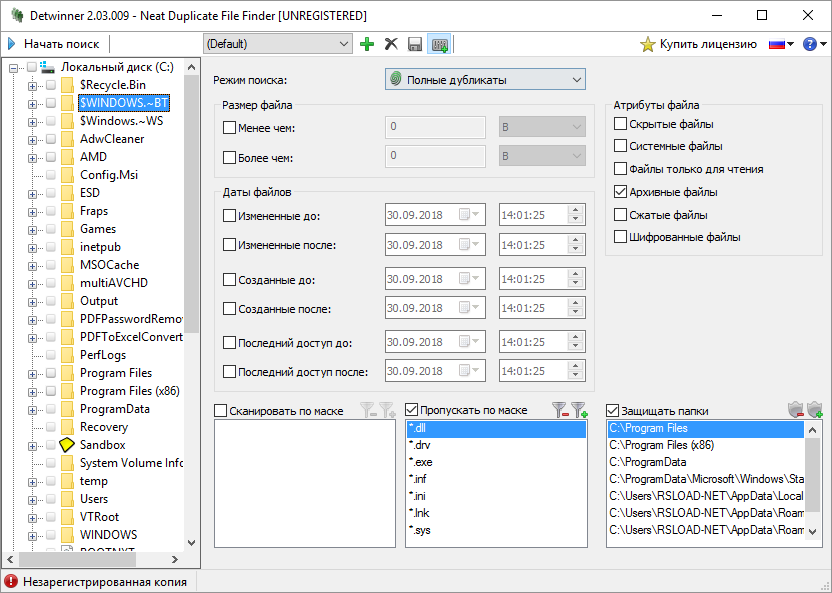Expand the WINDOWS folder node
The image size is (832, 593).
point(32,536)
